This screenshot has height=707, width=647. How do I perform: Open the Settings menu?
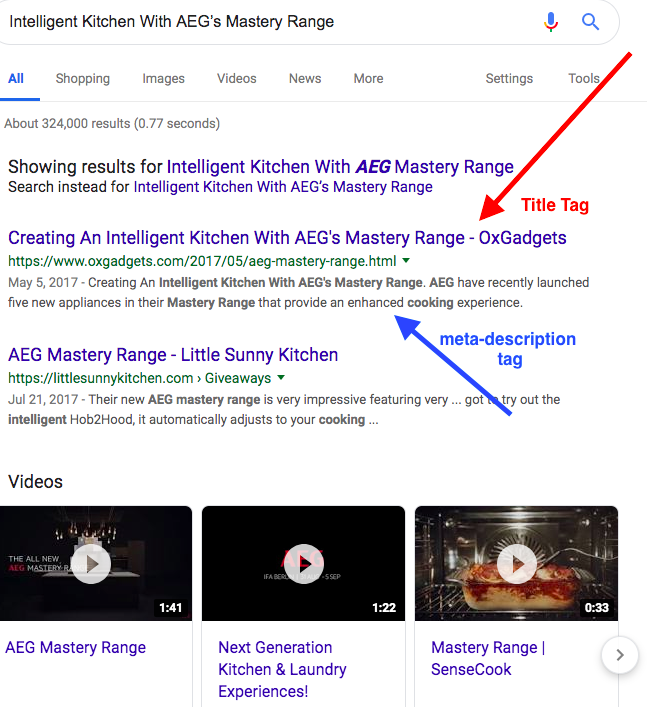[x=509, y=78]
